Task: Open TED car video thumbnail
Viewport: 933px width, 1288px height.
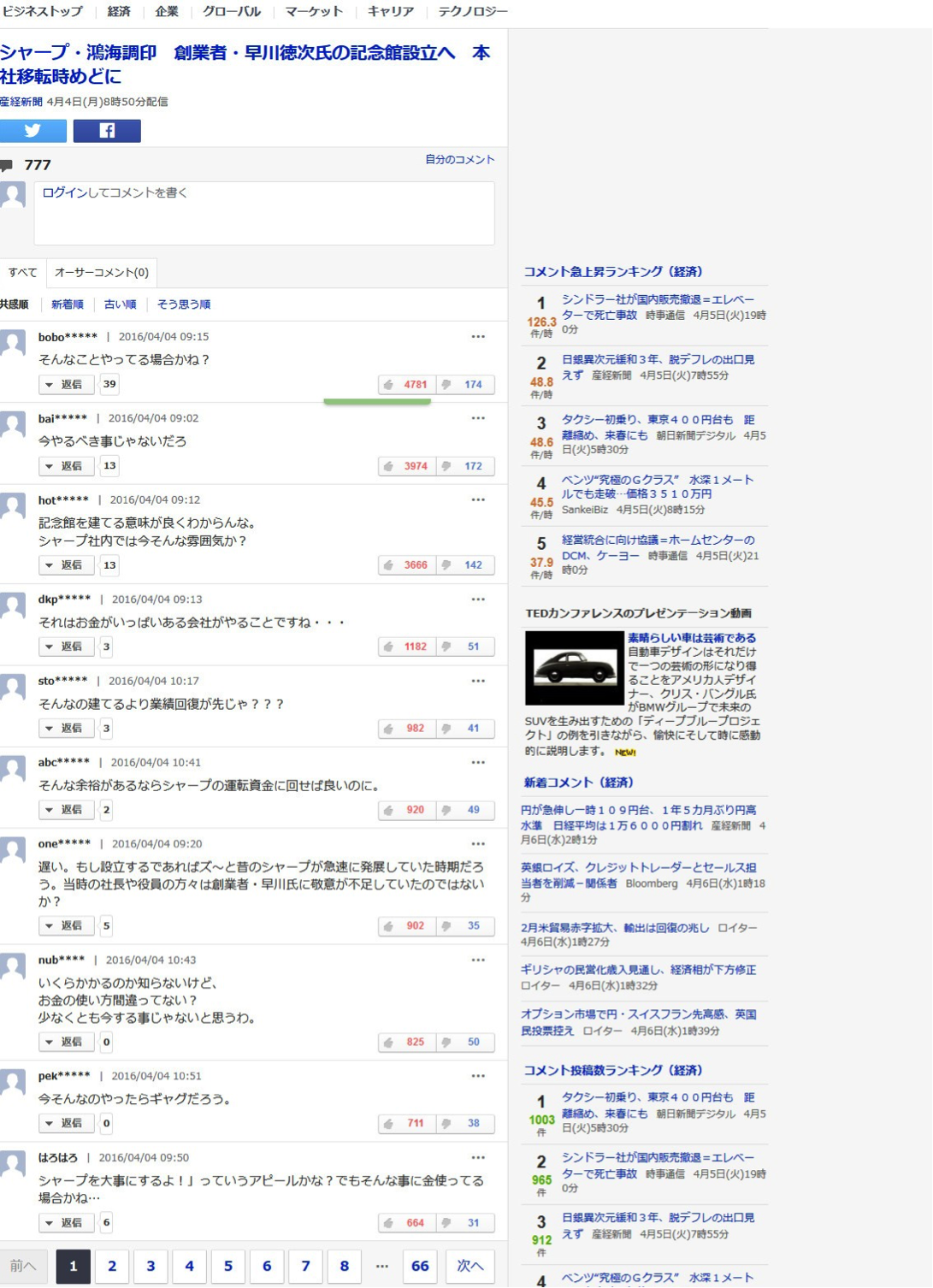Action: 574,668
